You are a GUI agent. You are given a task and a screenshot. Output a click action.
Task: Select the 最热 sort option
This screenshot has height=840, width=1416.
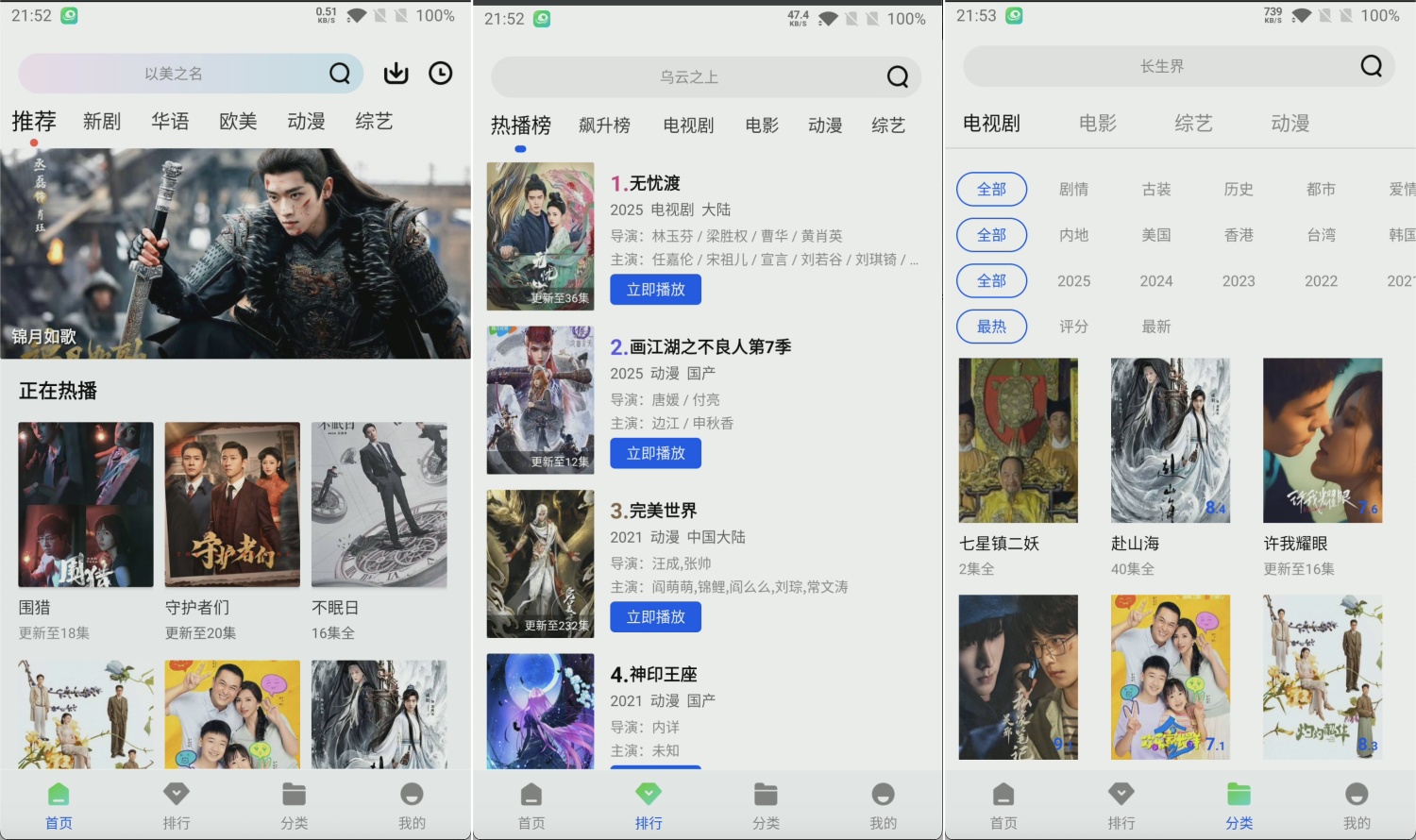991,327
